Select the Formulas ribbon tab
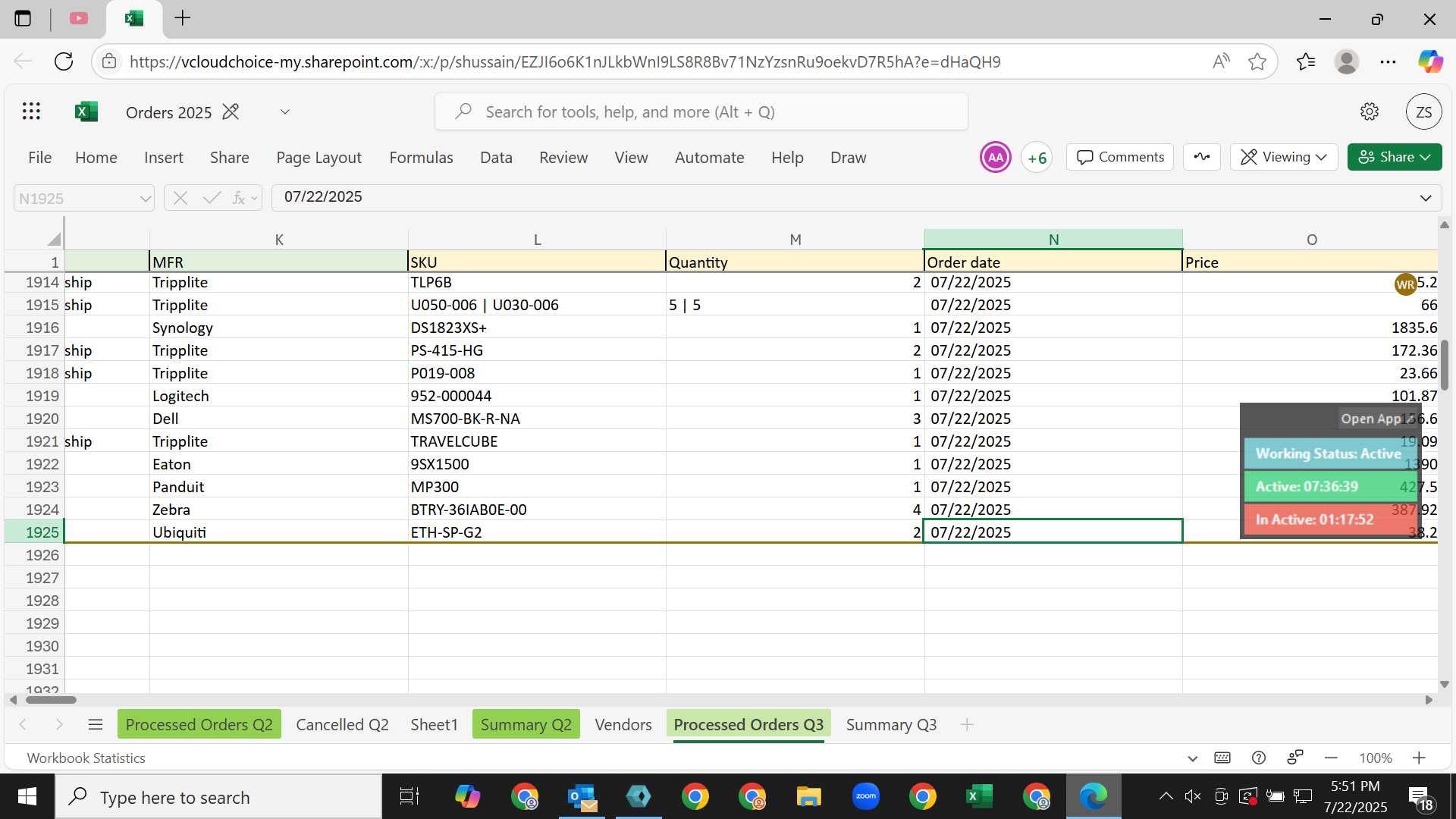 421,157
